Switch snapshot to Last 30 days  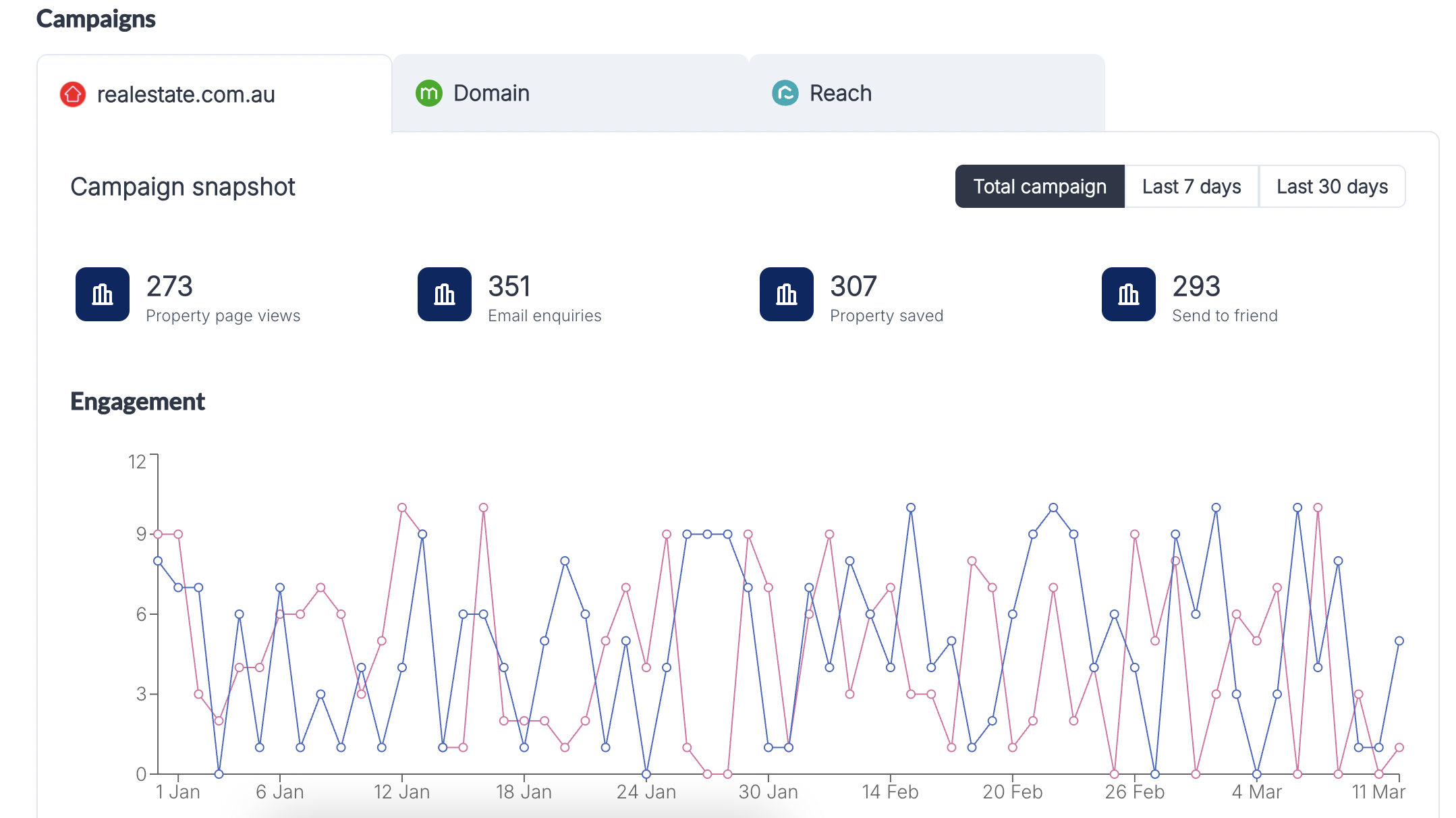(1333, 186)
